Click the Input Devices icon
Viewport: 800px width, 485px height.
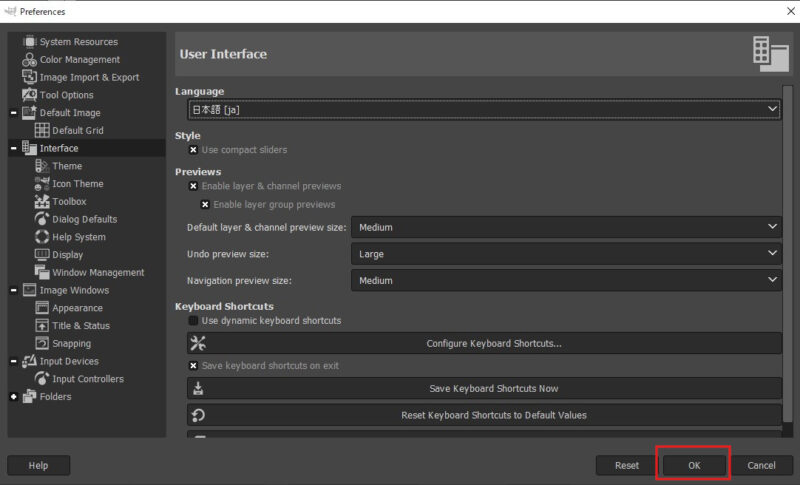[30, 361]
